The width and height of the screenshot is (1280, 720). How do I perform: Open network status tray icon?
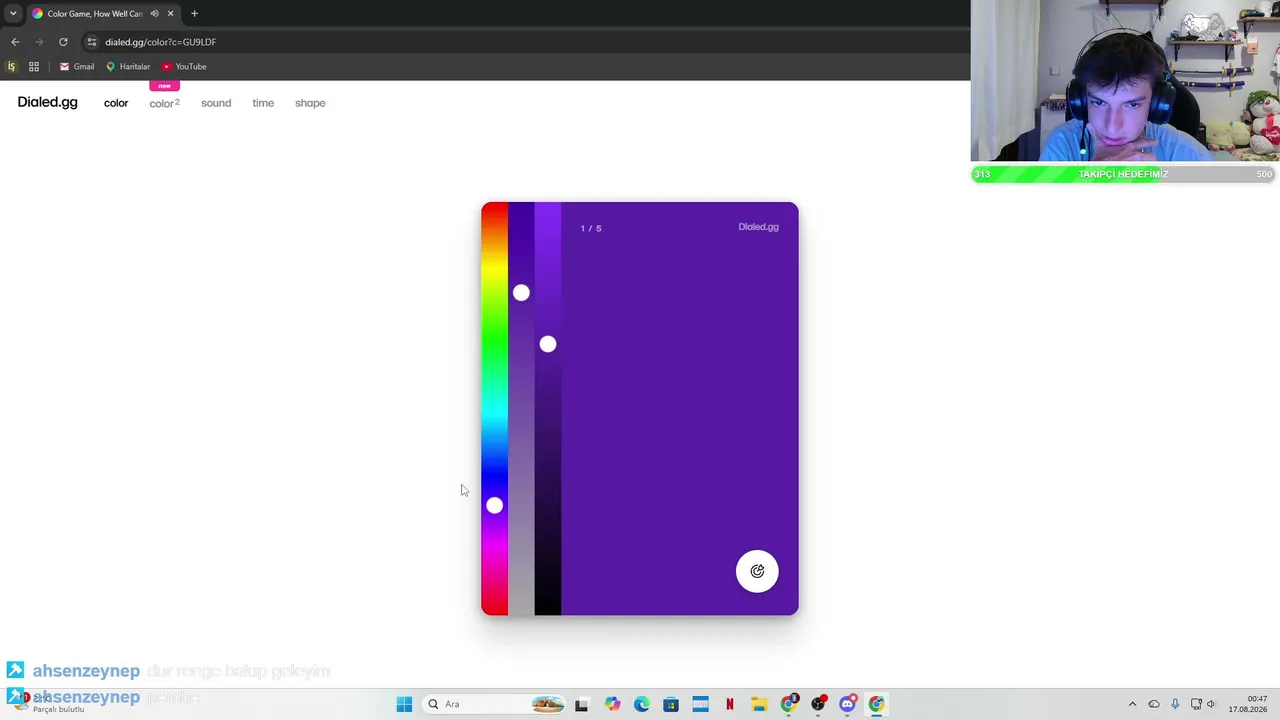point(1196,704)
